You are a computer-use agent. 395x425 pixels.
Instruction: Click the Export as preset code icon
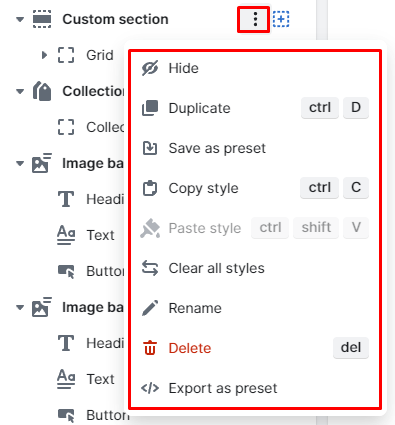tap(150, 388)
